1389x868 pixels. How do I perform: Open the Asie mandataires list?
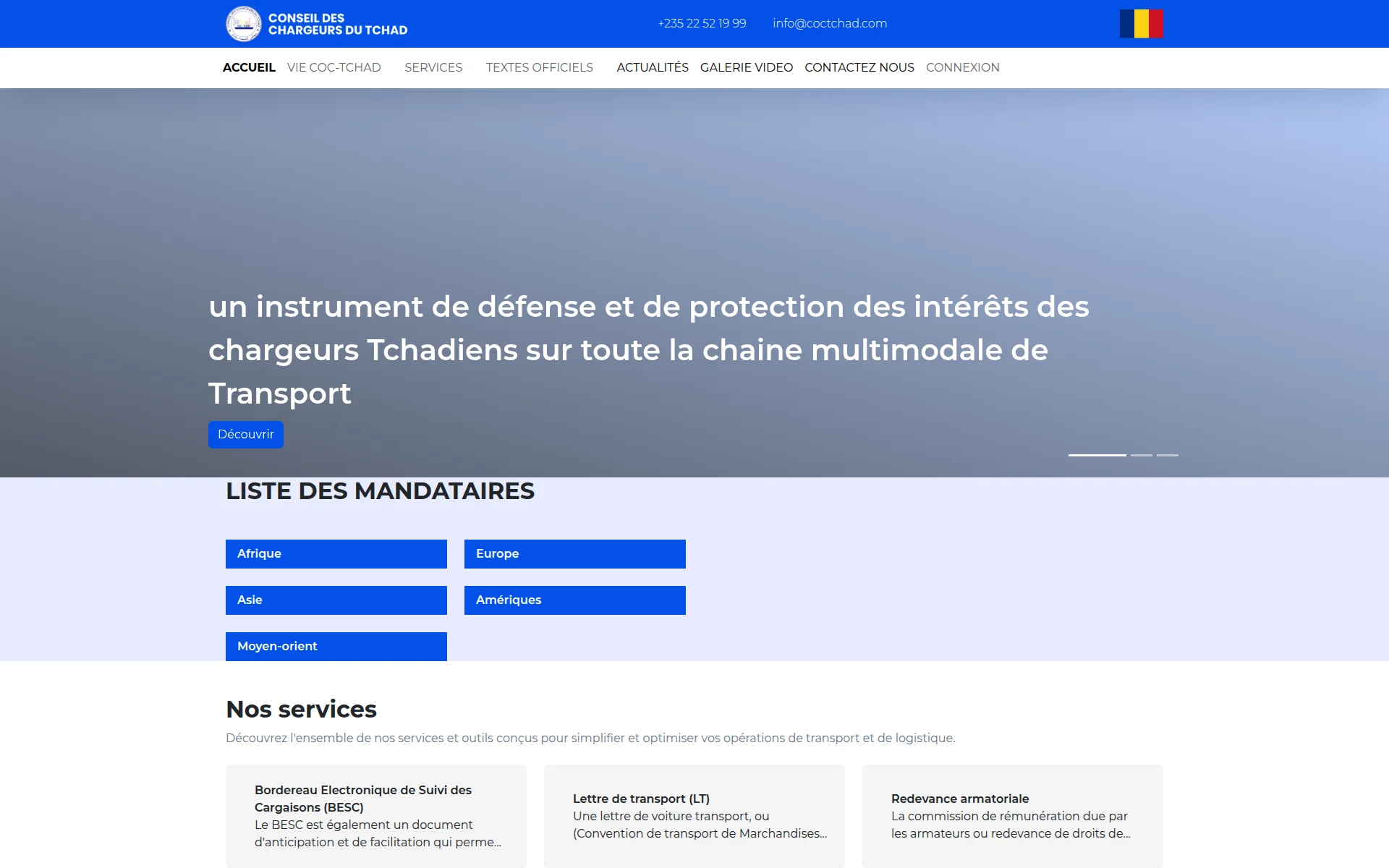click(336, 600)
